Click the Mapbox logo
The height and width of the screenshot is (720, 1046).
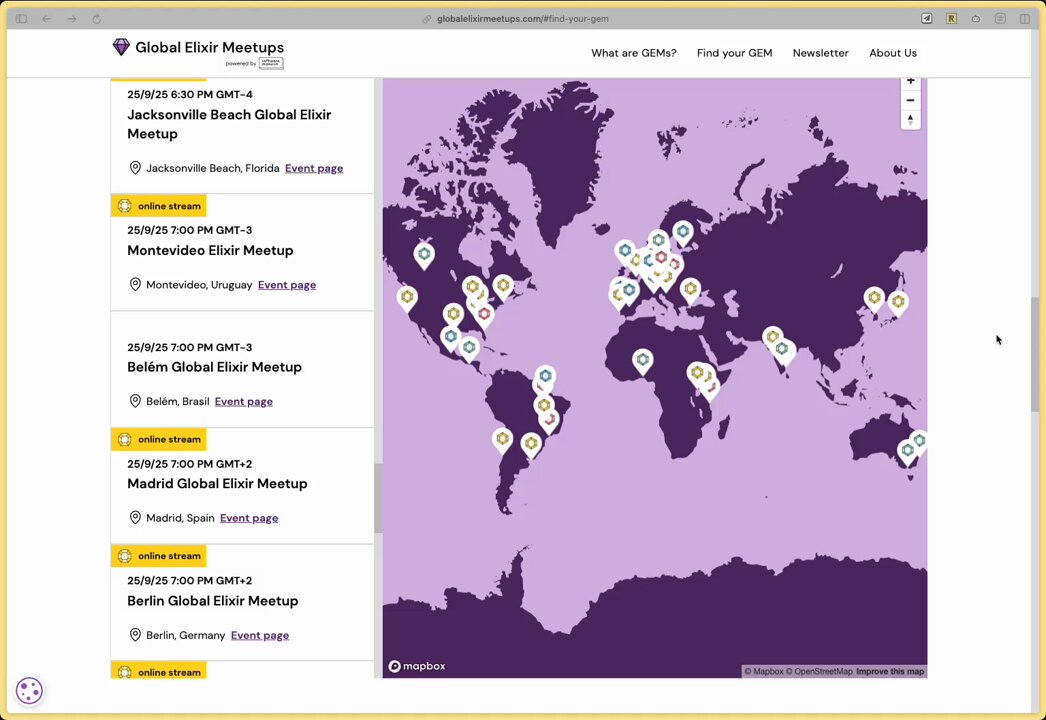(x=417, y=666)
